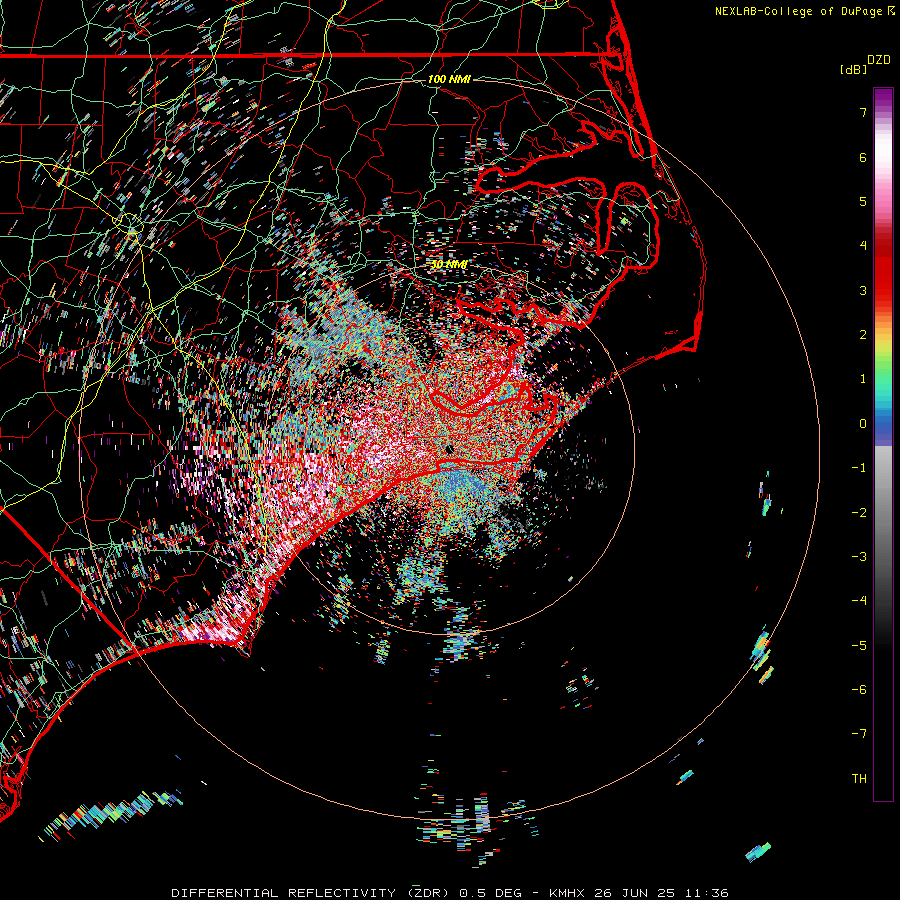
Task: Select the 0 dB tick label on the color scale
Action: tap(863, 424)
